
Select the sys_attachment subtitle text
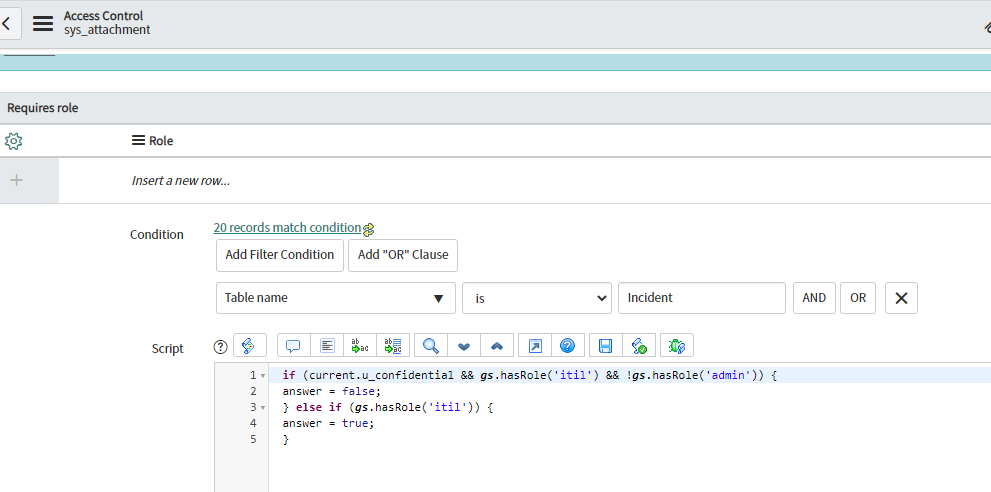[x=107, y=30]
